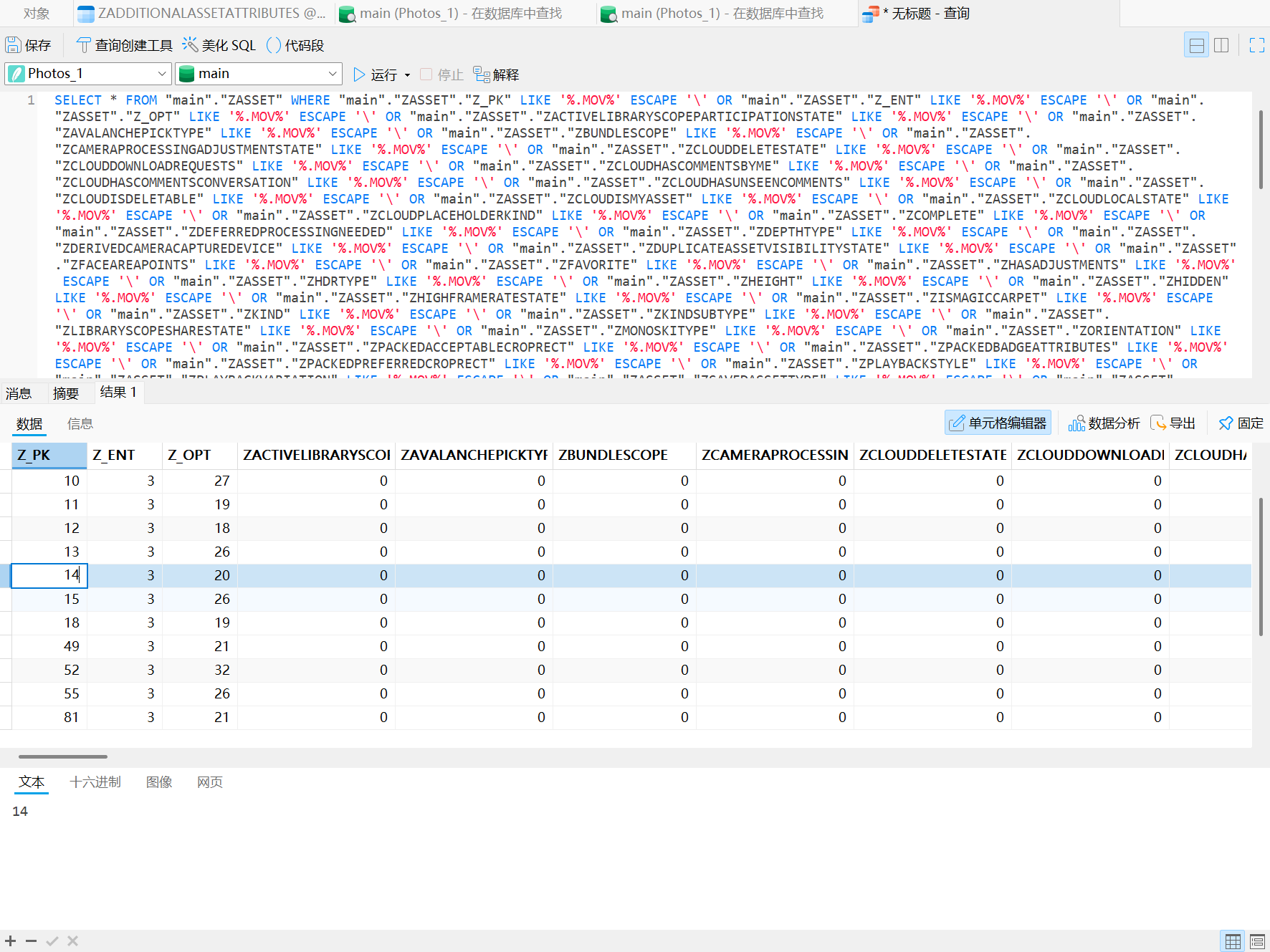Viewport: 1270px width, 952px height.
Task: Click the Explain (解释) icon
Action: pyautogui.click(x=482, y=74)
